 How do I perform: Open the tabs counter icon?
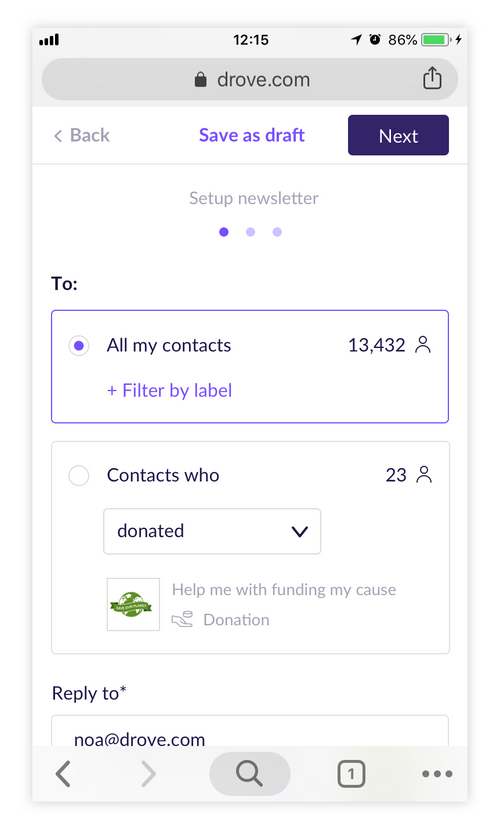[x=351, y=774]
